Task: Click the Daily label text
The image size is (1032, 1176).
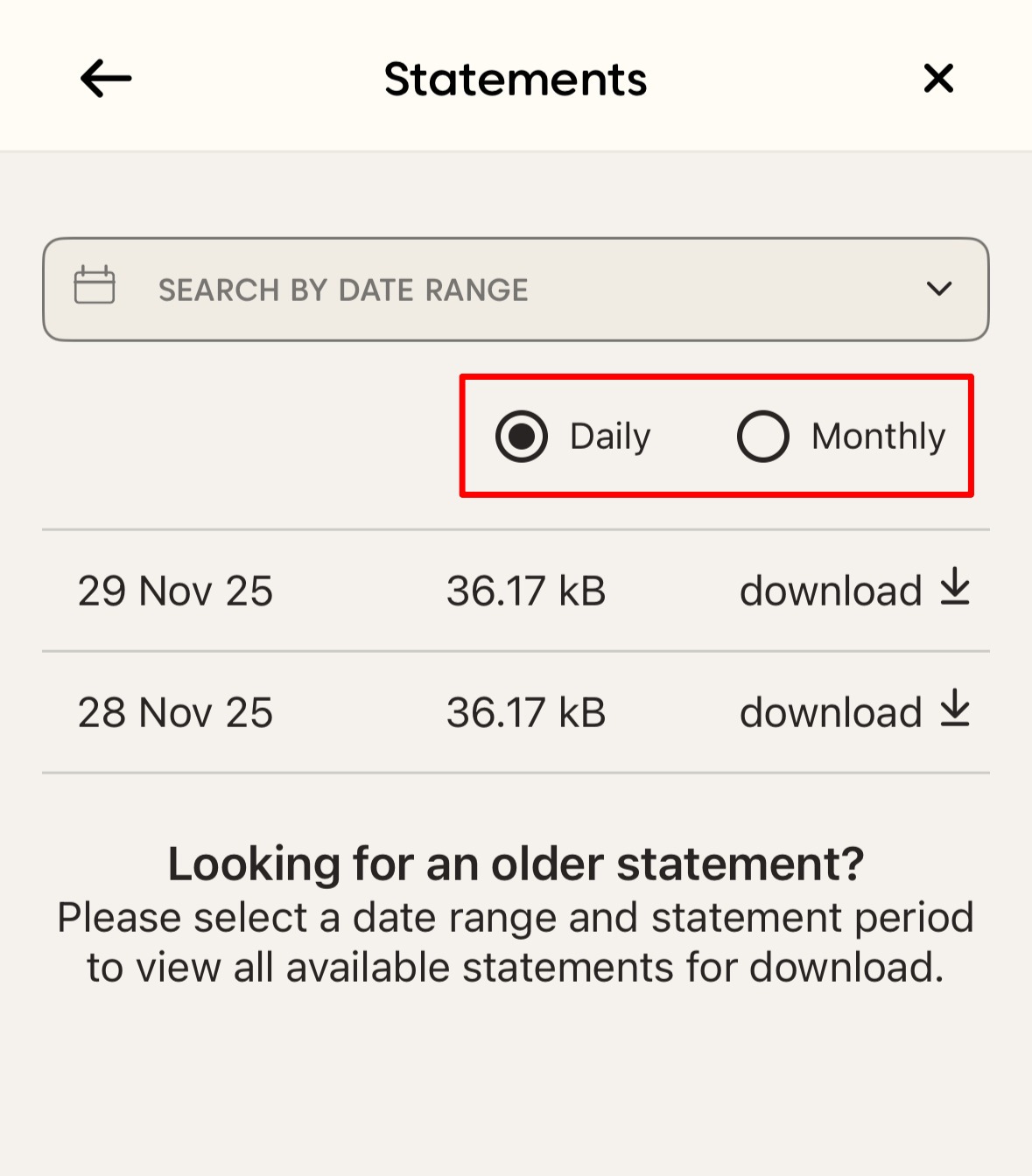Action: 610,436
